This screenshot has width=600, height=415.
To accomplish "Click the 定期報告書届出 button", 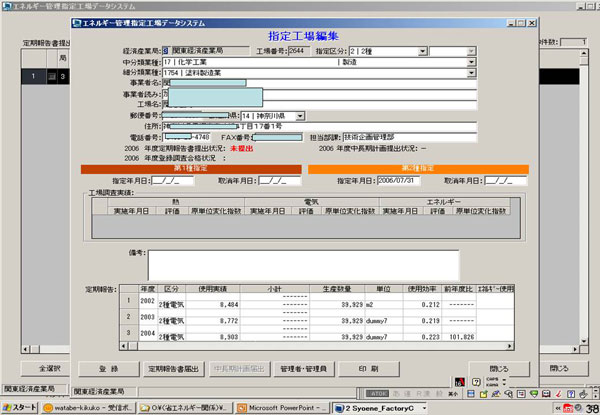I will [x=174, y=369].
